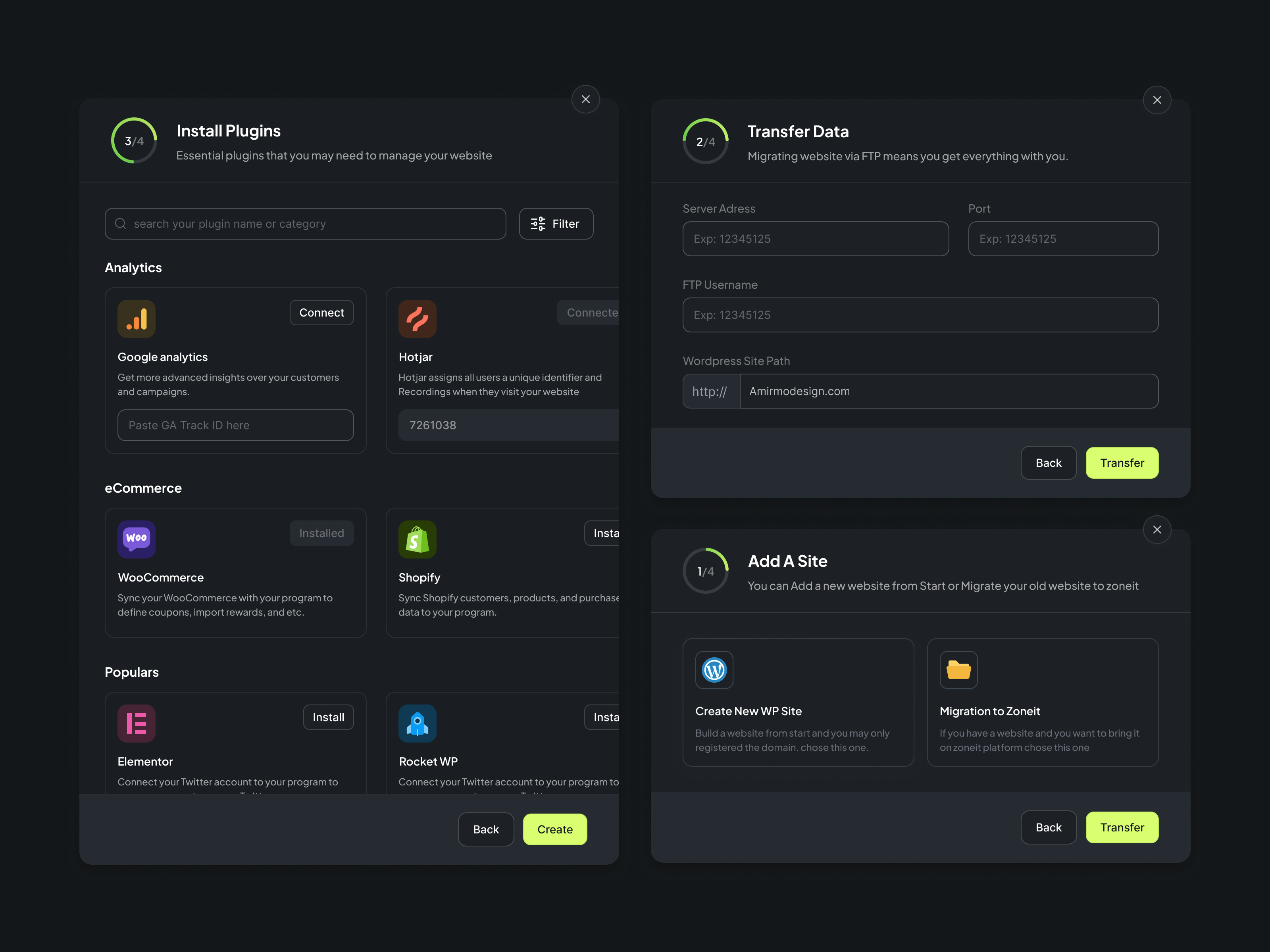1270x952 pixels.
Task: Click the Elementor plugin icon
Action: click(136, 723)
